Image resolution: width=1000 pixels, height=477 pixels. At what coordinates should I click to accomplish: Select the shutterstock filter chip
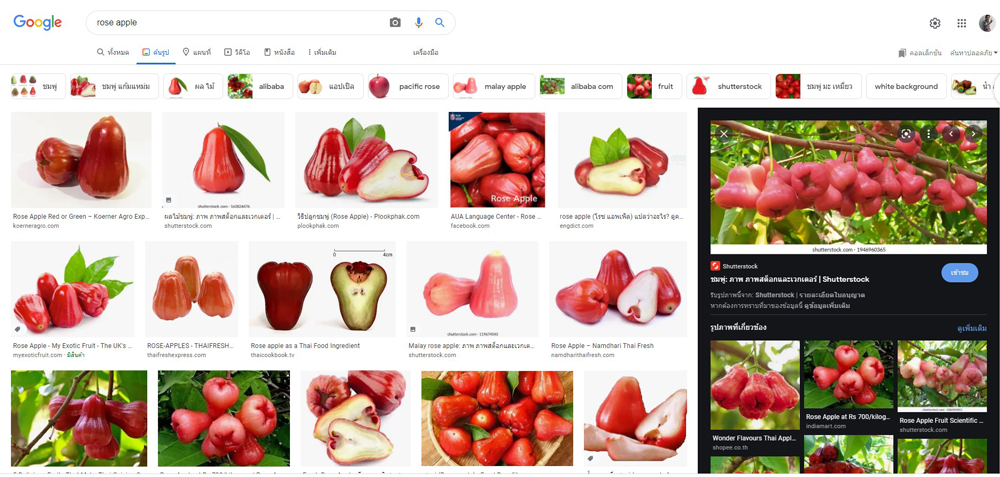pos(729,86)
